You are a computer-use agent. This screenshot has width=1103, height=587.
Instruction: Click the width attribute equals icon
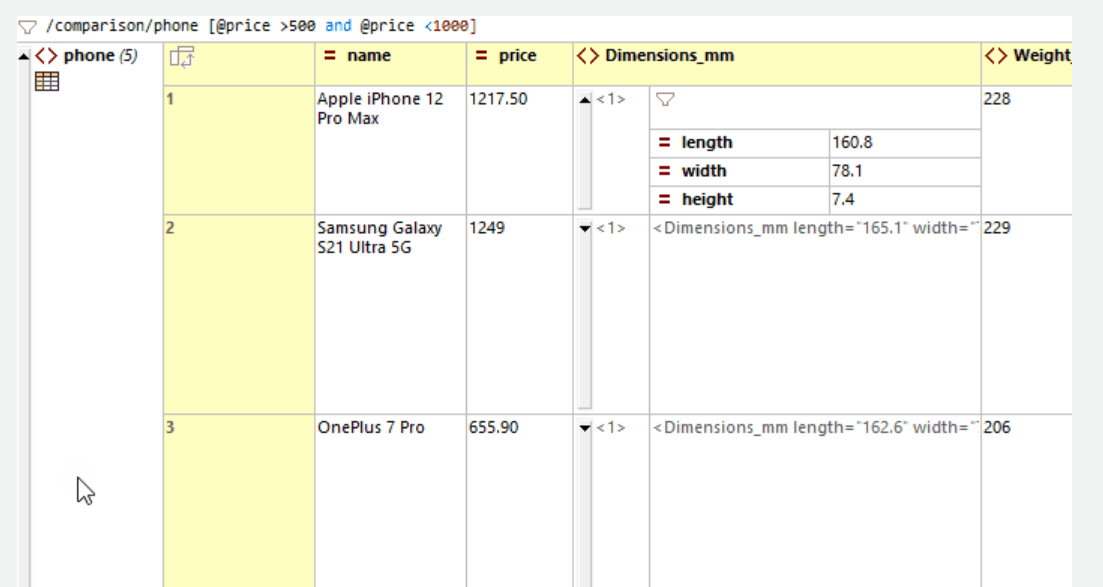coord(664,171)
